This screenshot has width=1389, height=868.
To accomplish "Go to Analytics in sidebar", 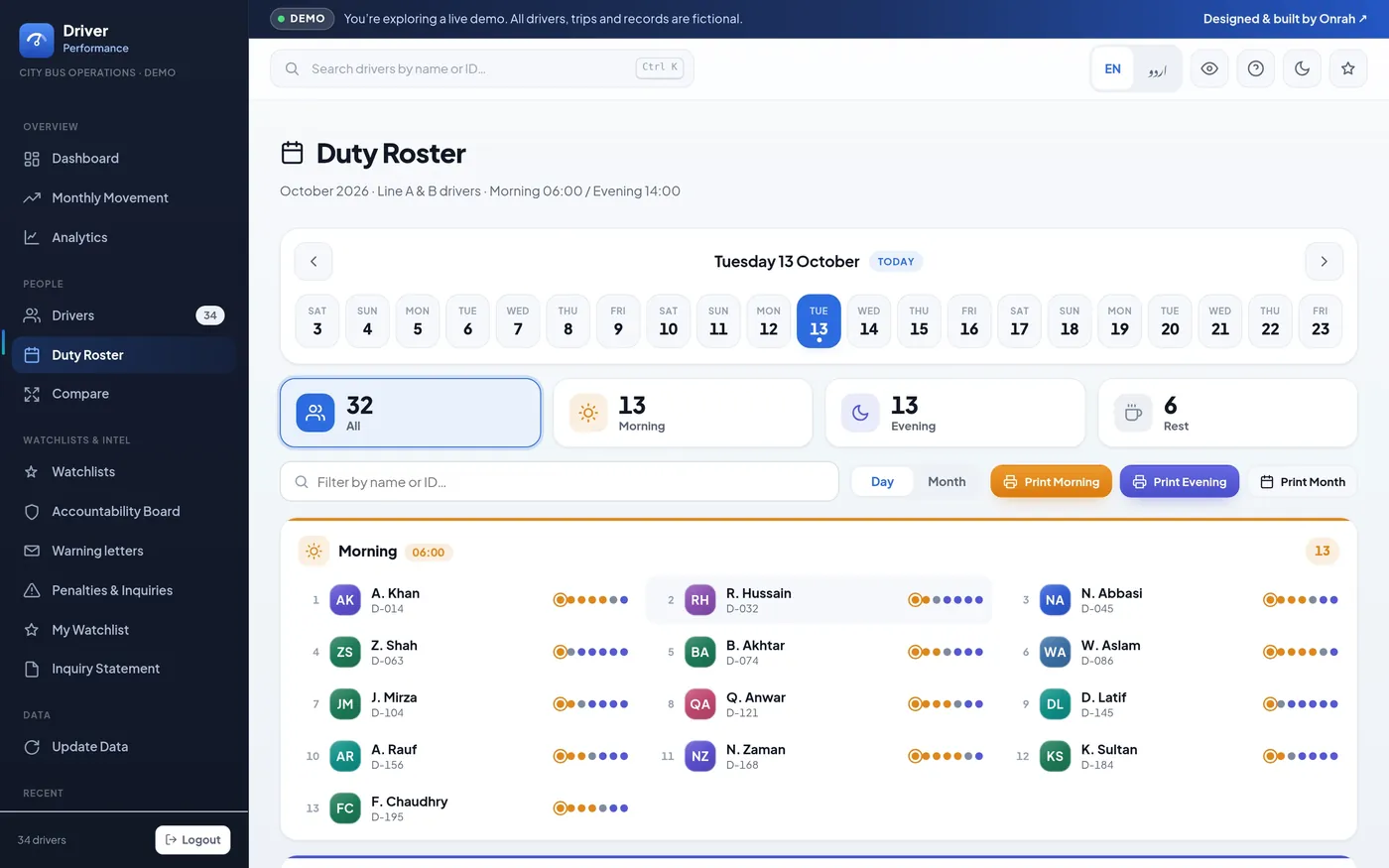I will coord(124,237).
